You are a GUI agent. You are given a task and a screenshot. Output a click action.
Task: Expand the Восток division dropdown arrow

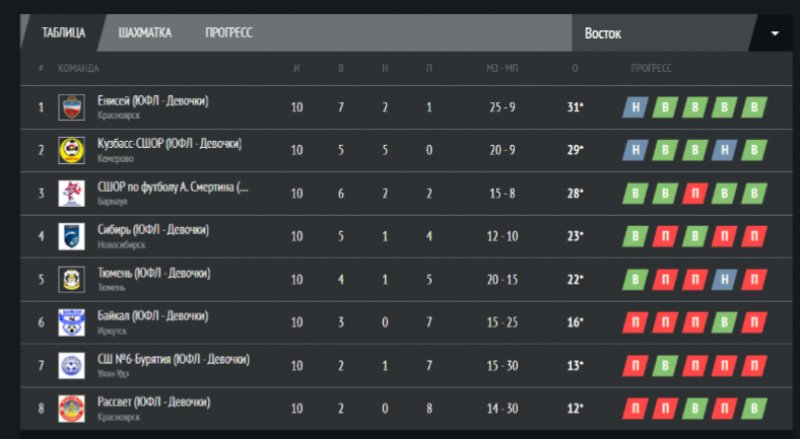(774, 34)
